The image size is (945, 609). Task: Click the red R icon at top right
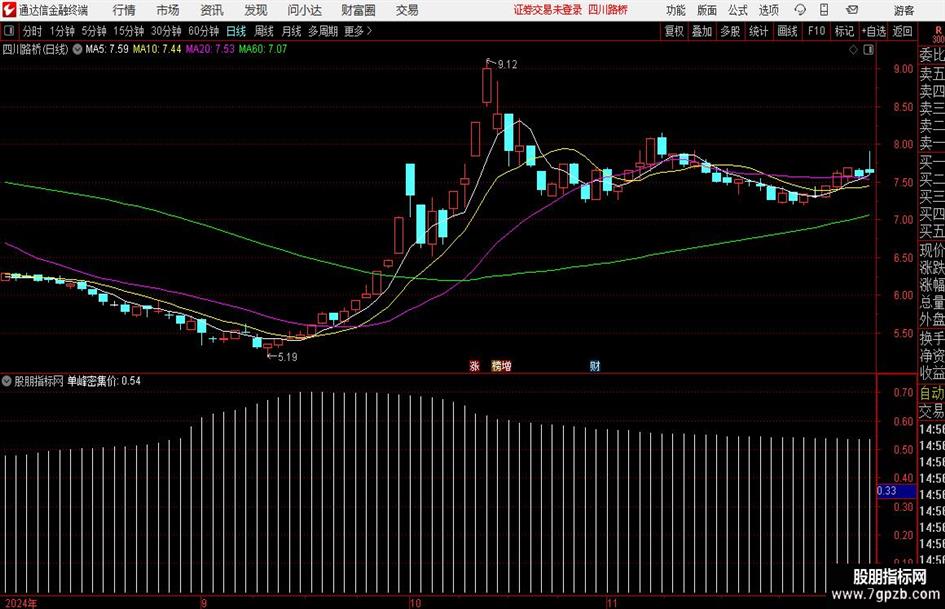point(938,31)
